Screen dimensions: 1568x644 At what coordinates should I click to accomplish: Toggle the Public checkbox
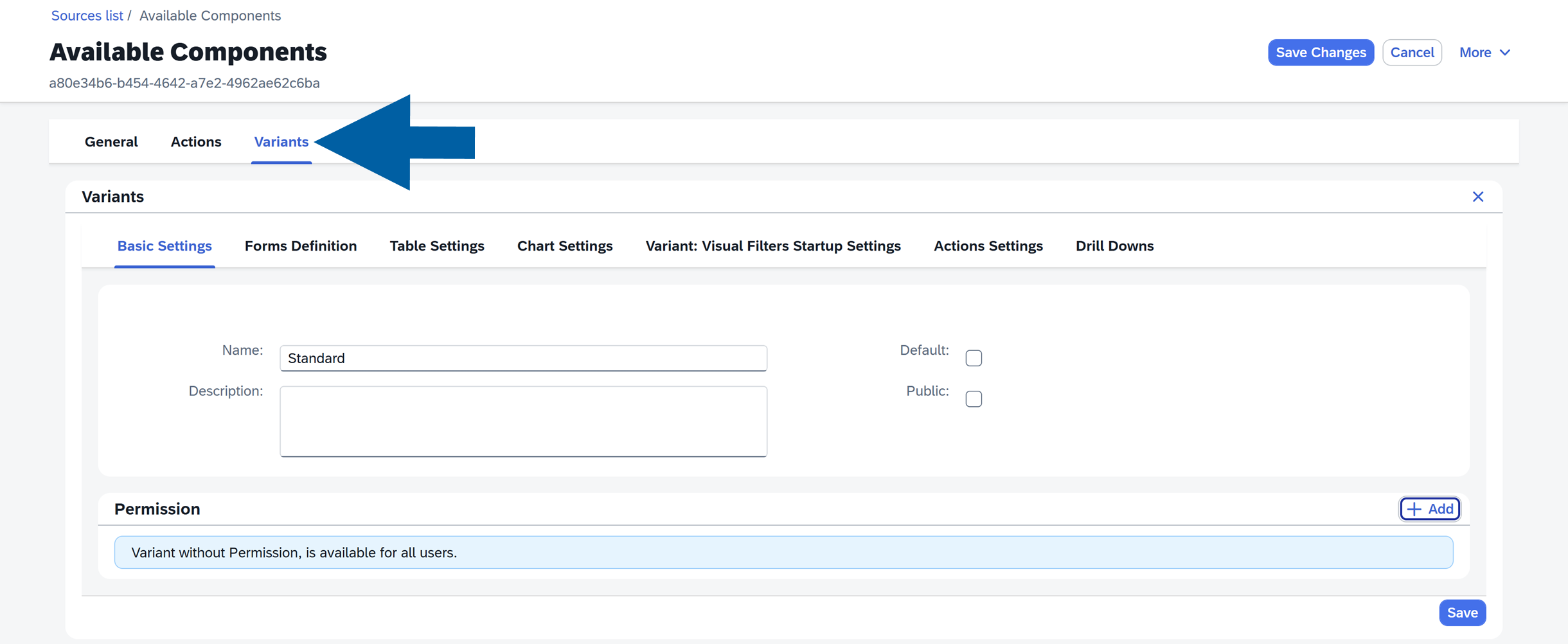coord(973,399)
